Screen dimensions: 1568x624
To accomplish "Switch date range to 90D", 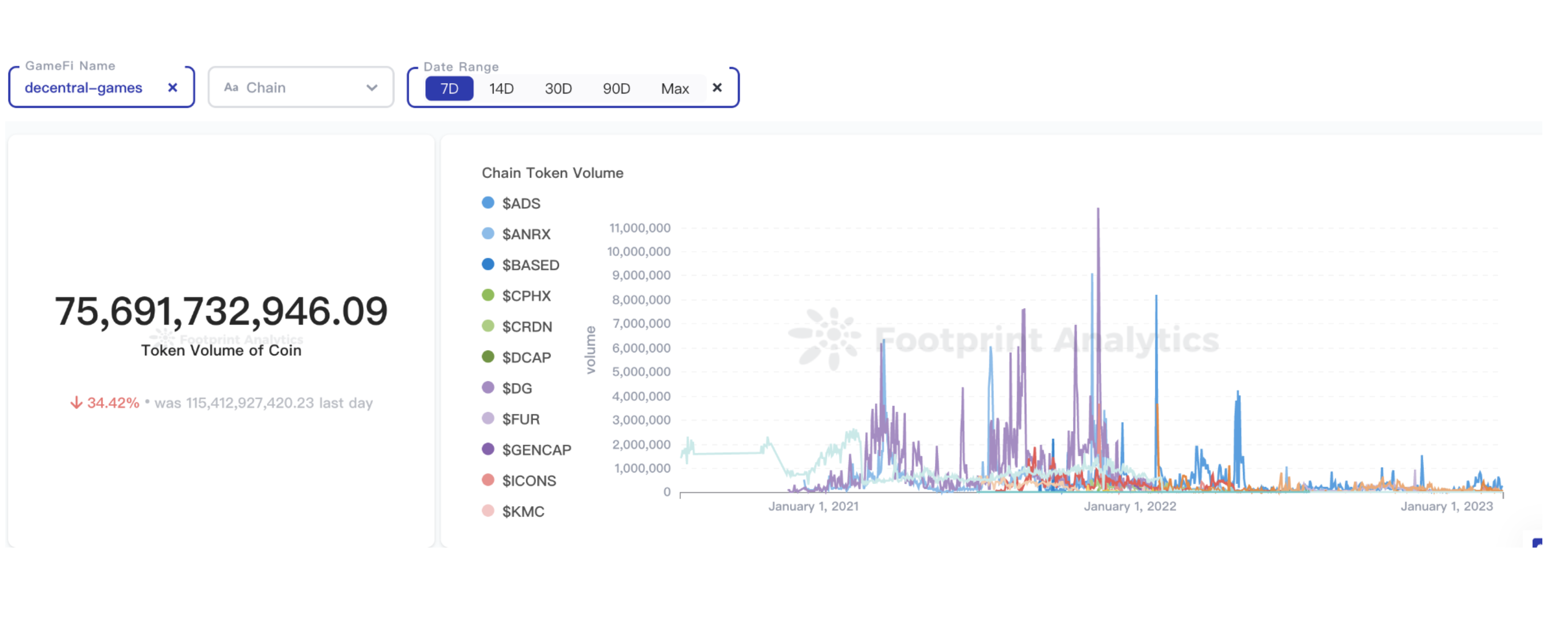I will point(616,89).
